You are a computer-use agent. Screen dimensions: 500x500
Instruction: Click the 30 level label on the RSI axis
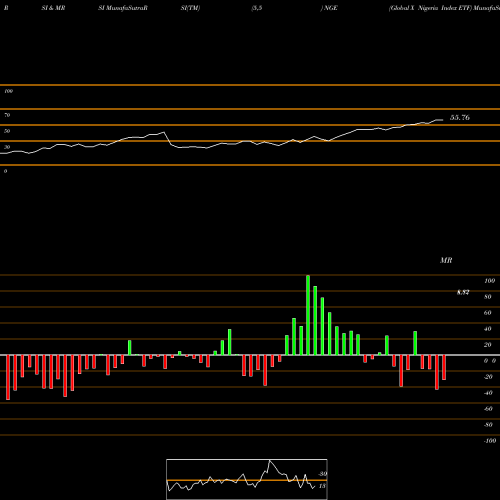tap(7, 147)
